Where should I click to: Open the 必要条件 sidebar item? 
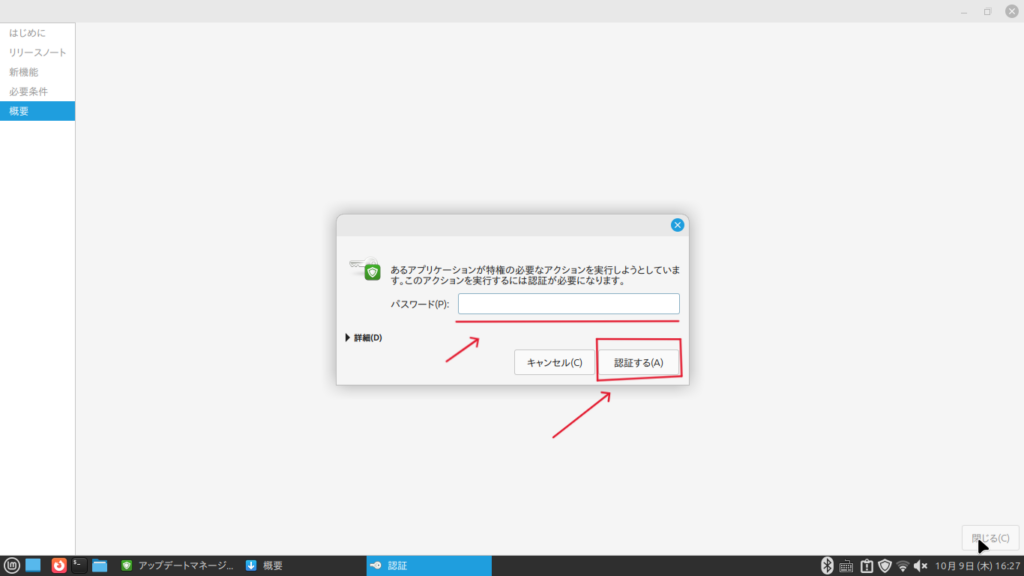pyautogui.click(x=27, y=91)
